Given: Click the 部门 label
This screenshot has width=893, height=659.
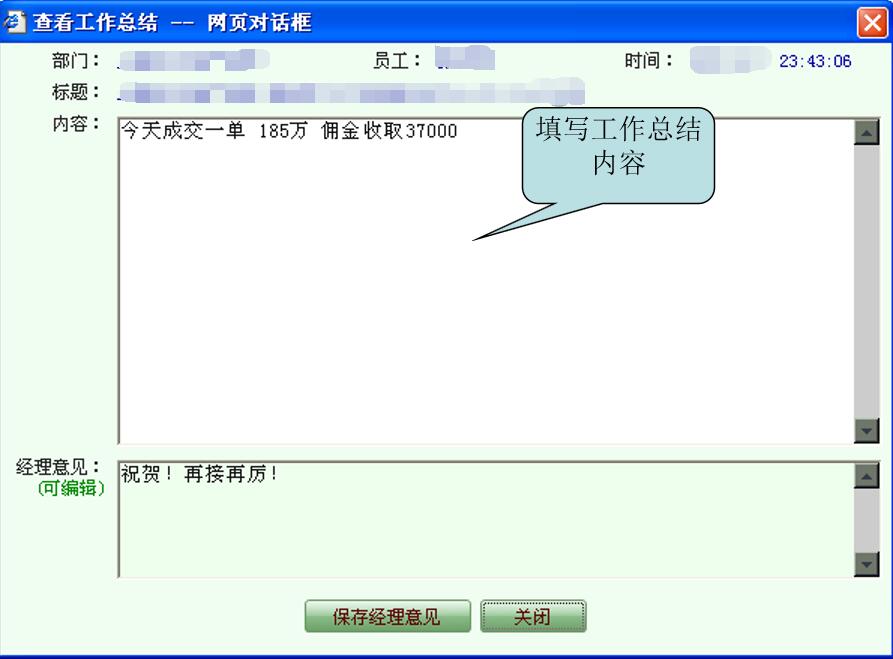Looking at the screenshot, I should tap(75, 60).
